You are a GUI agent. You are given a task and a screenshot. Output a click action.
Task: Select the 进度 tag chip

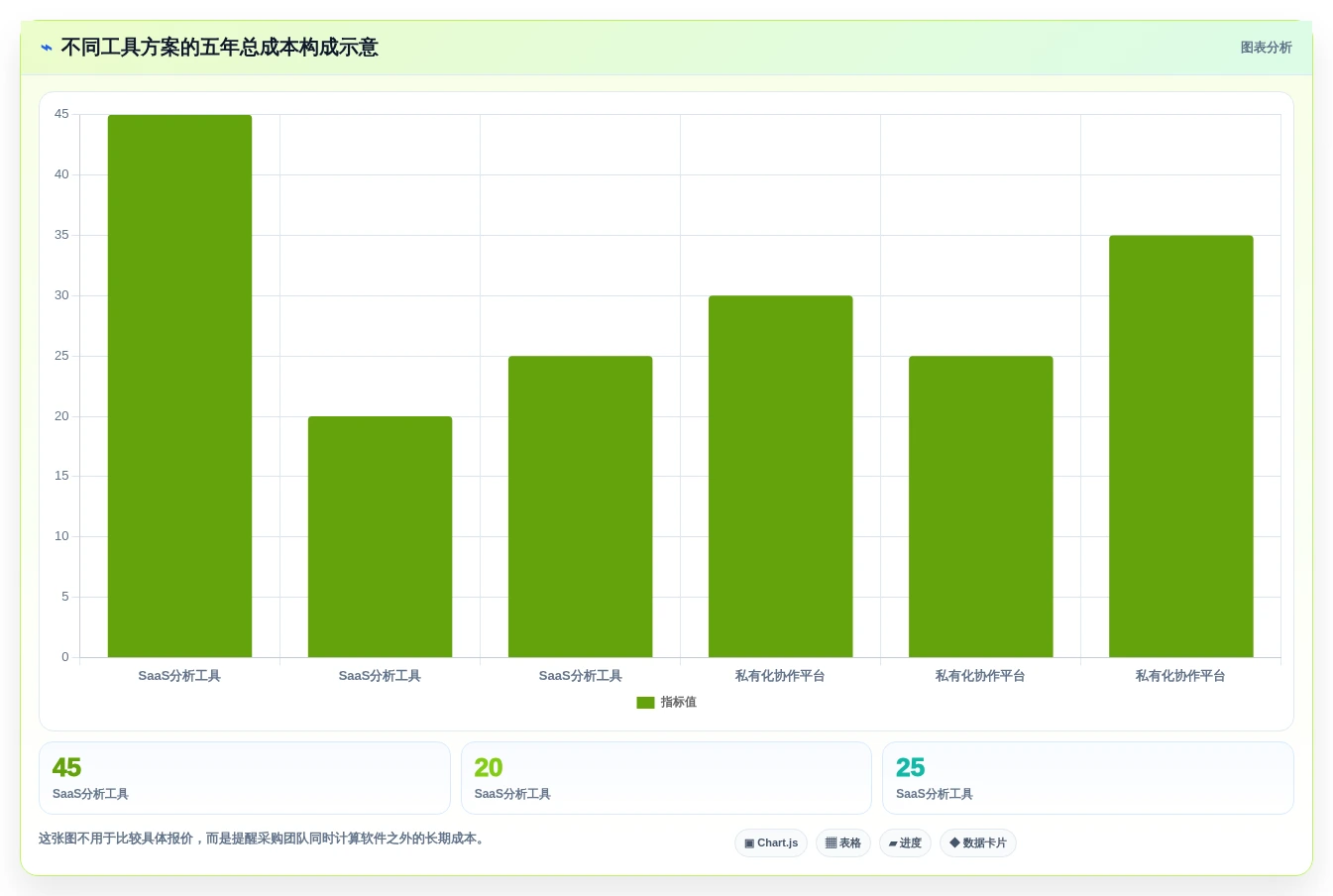click(x=905, y=843)
